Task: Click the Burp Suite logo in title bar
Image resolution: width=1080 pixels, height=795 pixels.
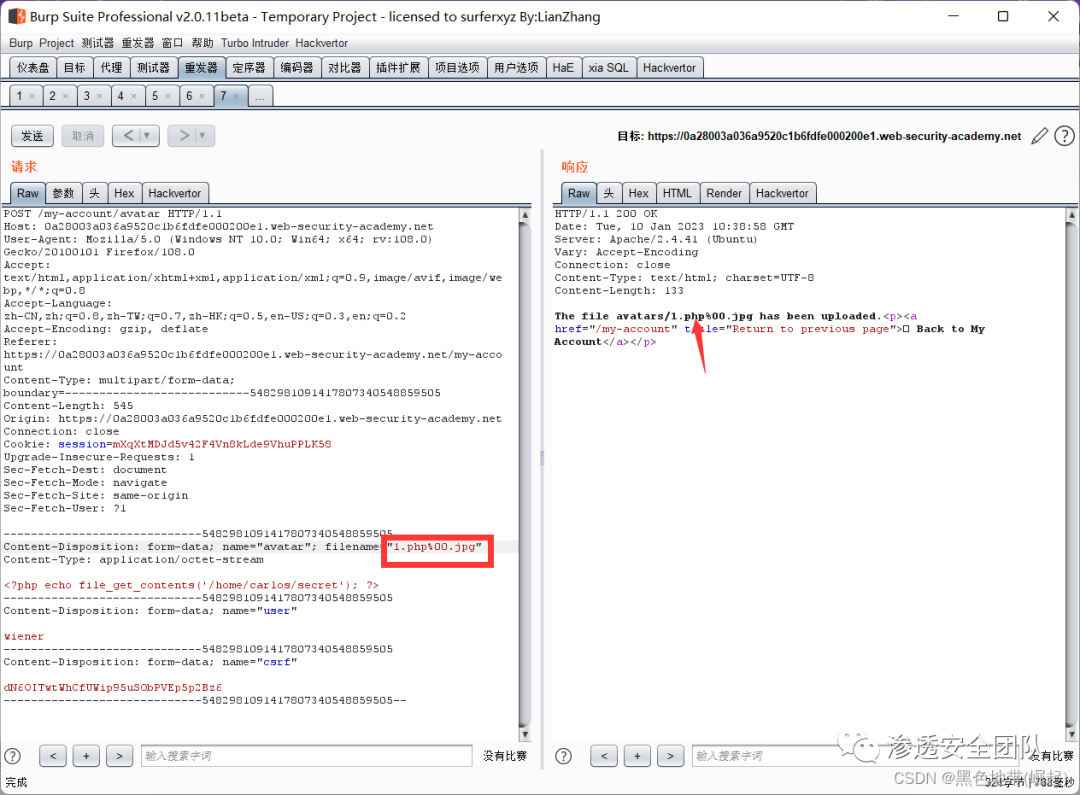Action: (x=17, y=16)
